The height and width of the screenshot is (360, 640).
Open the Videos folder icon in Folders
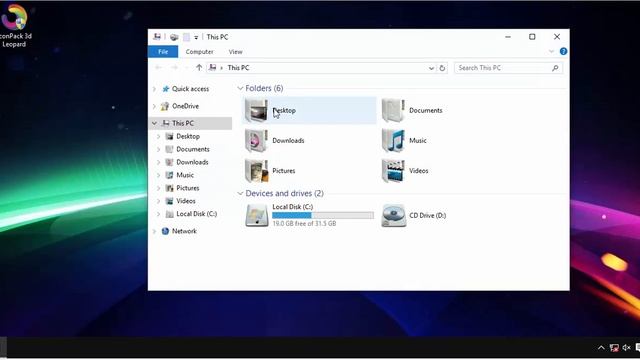[393, 171]
